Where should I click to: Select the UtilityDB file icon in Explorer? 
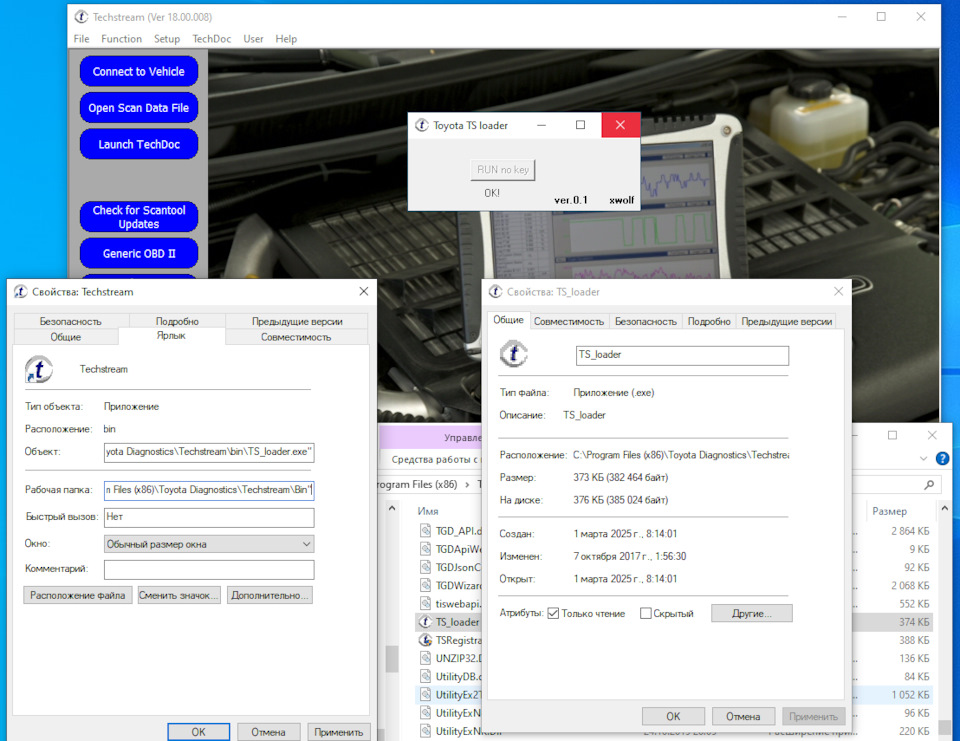pyautogui.click(x=426, y=676)
